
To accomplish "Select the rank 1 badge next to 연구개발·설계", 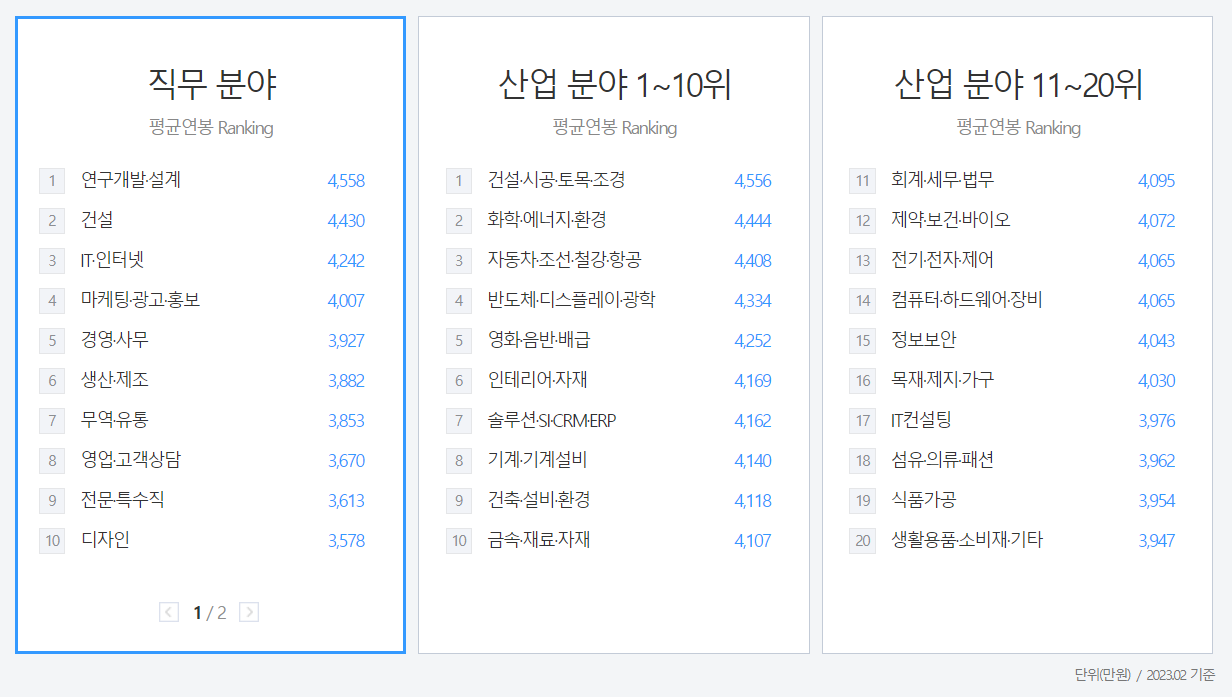I will (x=52, y=180).
